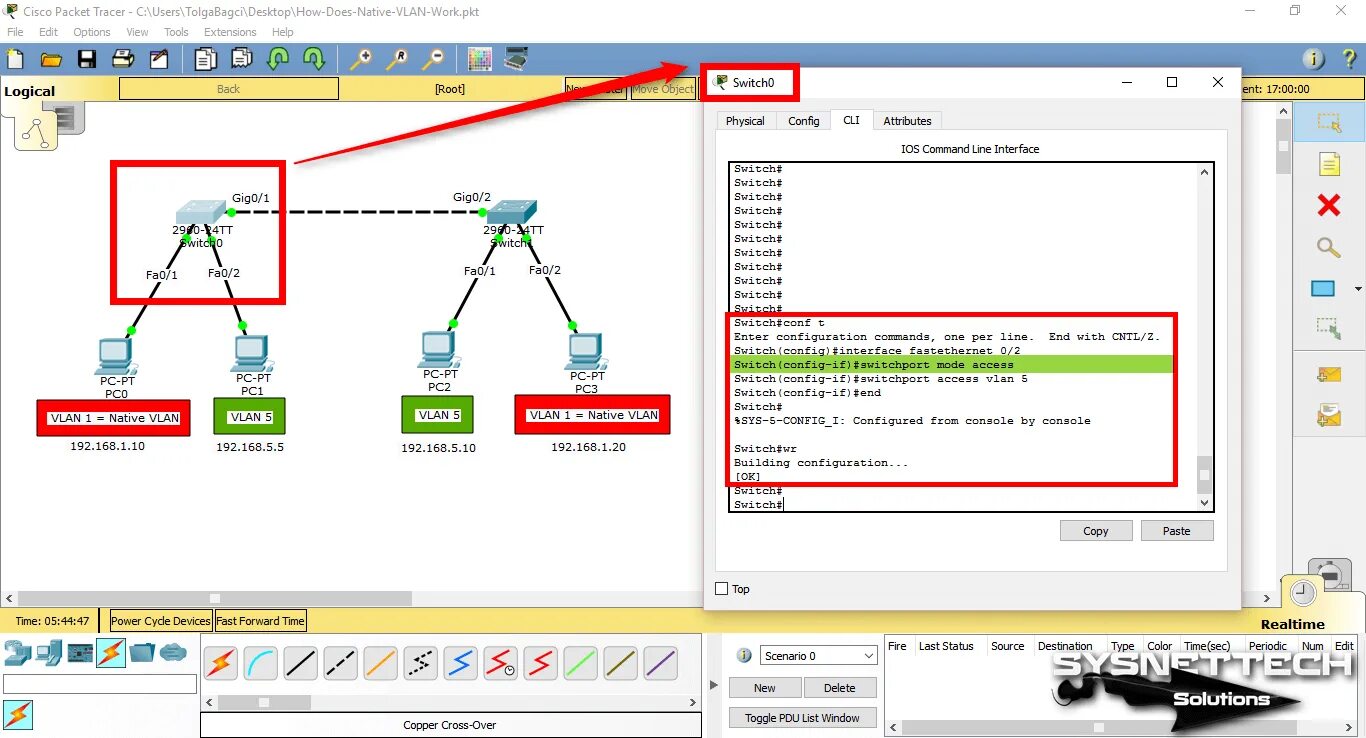
Task: Add a simple PDU
Action: click(1328, 376)
